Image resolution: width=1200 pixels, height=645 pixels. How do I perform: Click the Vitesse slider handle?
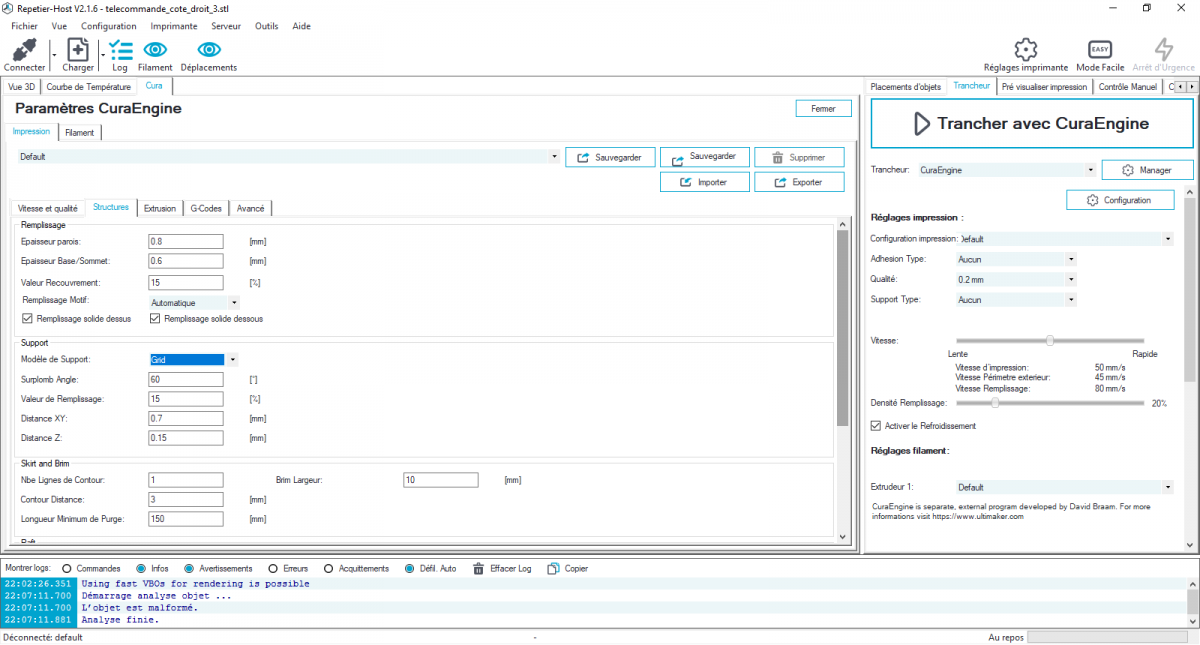point(1050,340)
